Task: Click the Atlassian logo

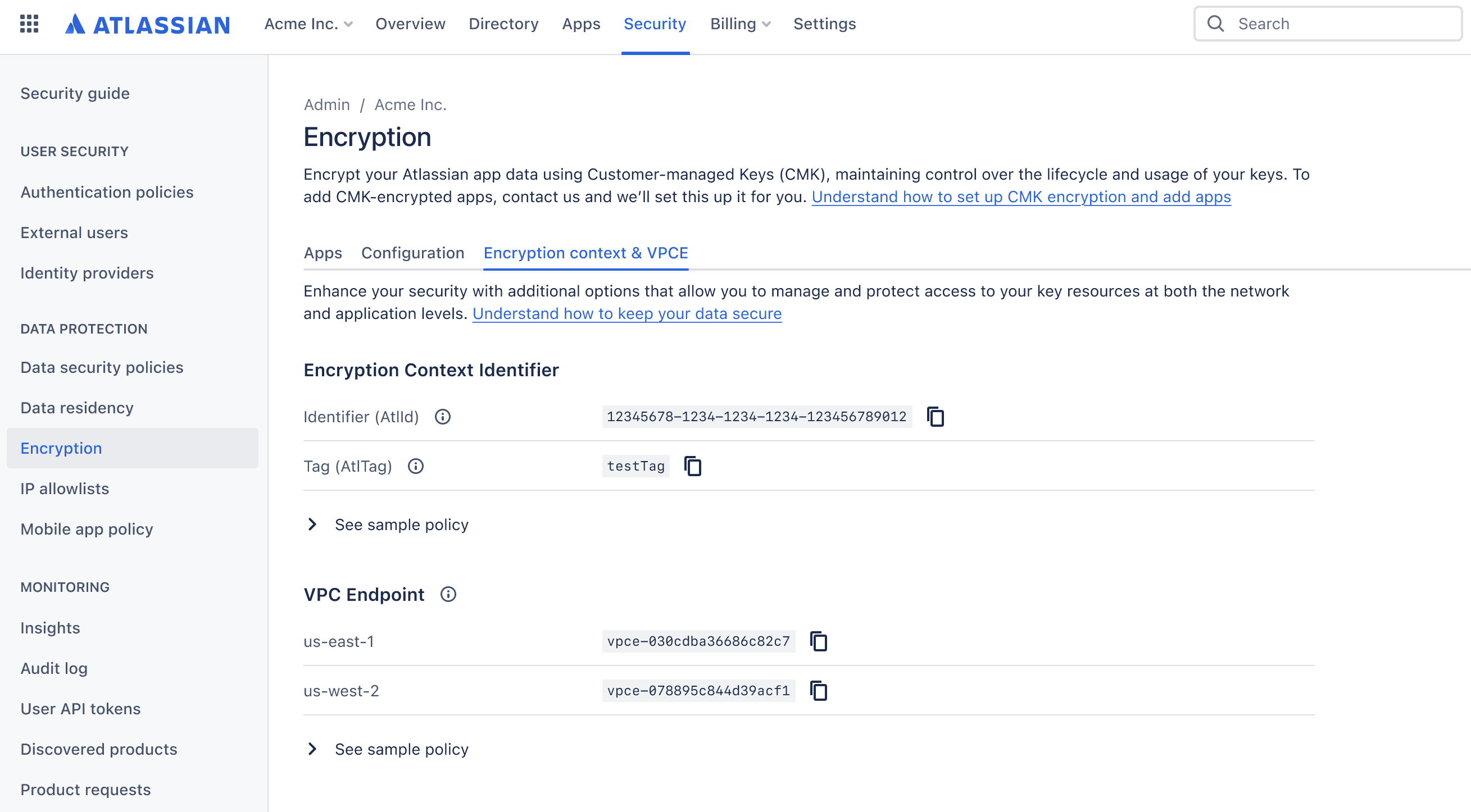Action: tap(147, 24)
